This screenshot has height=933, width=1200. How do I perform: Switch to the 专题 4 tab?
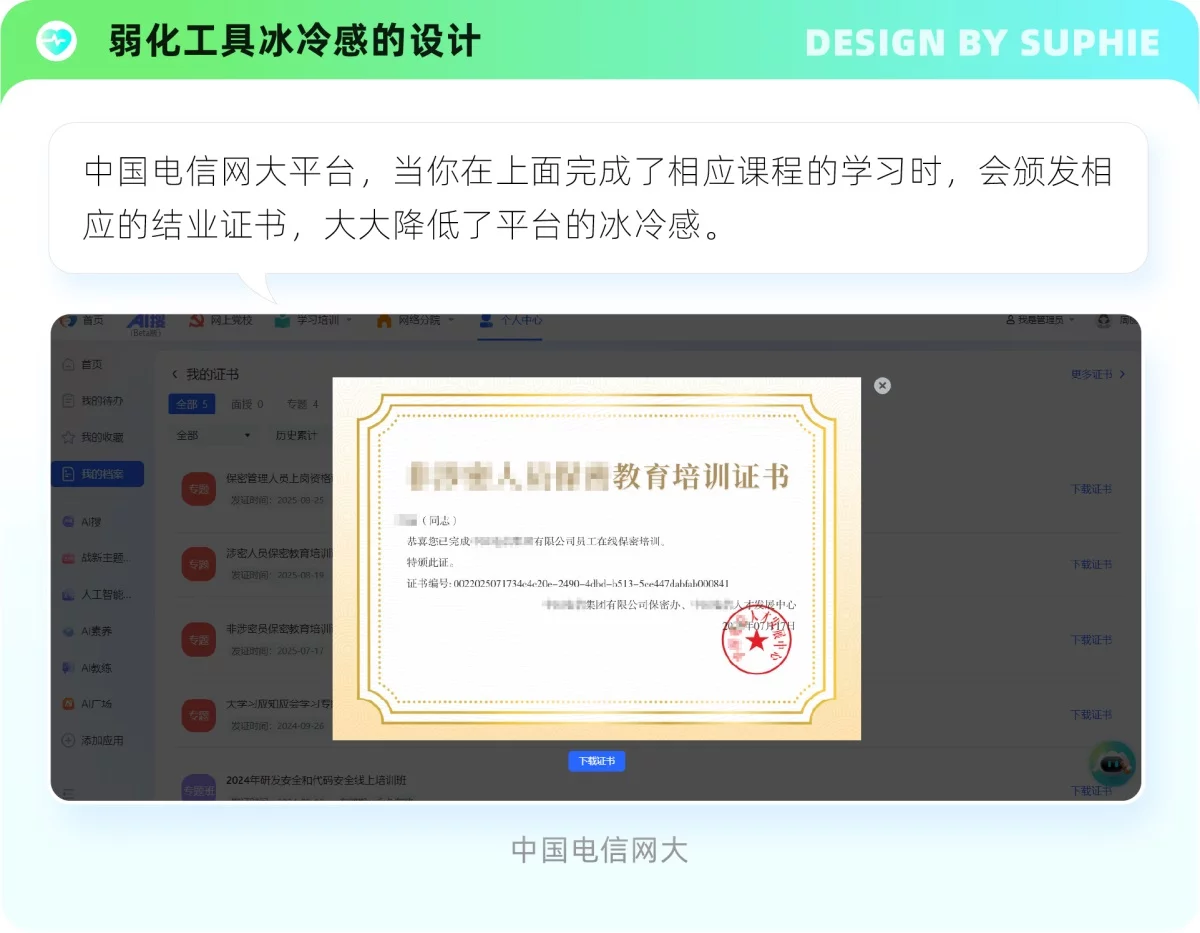pyautogui.click(x=302, y=404)
